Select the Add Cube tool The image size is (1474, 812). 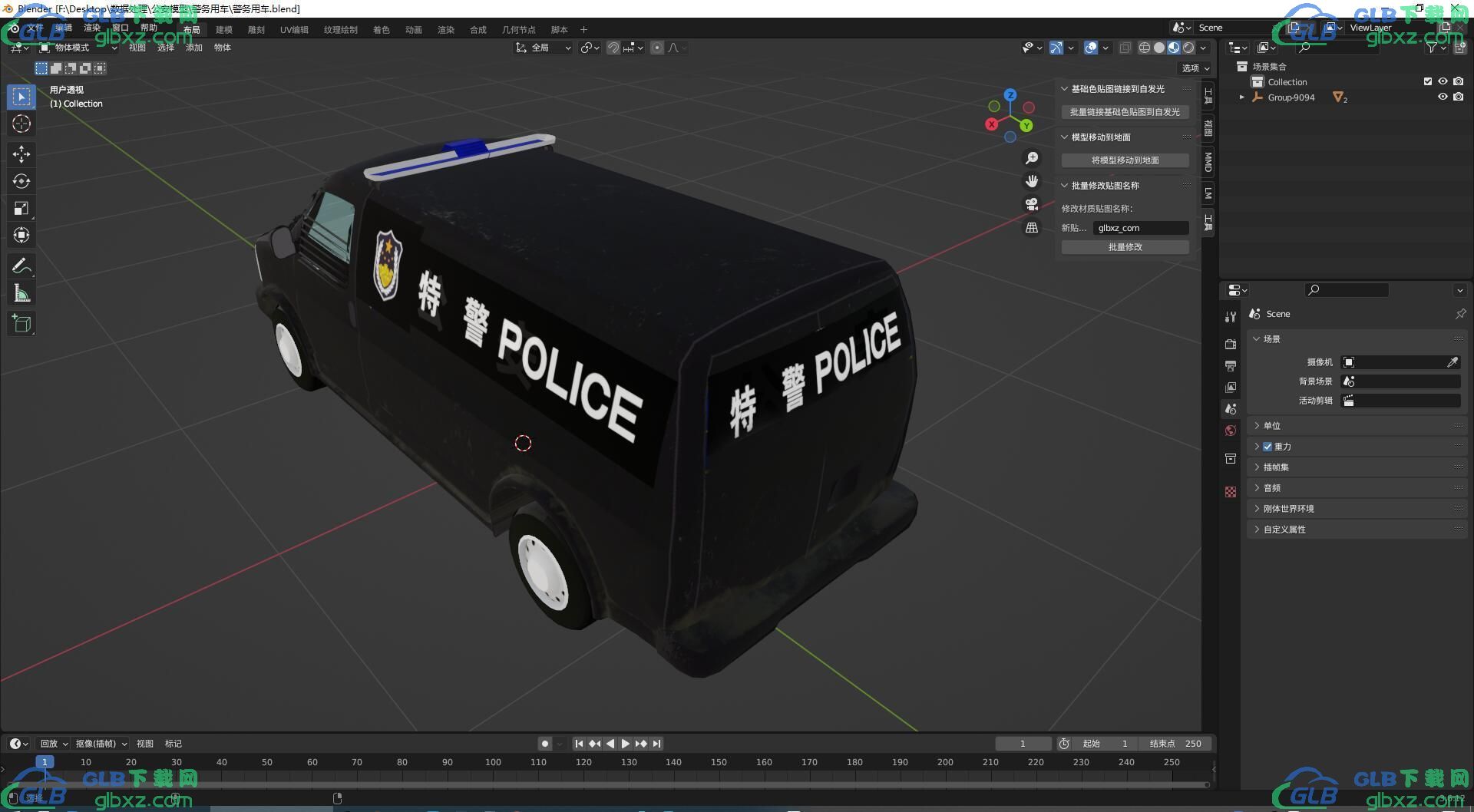point(21,323)
